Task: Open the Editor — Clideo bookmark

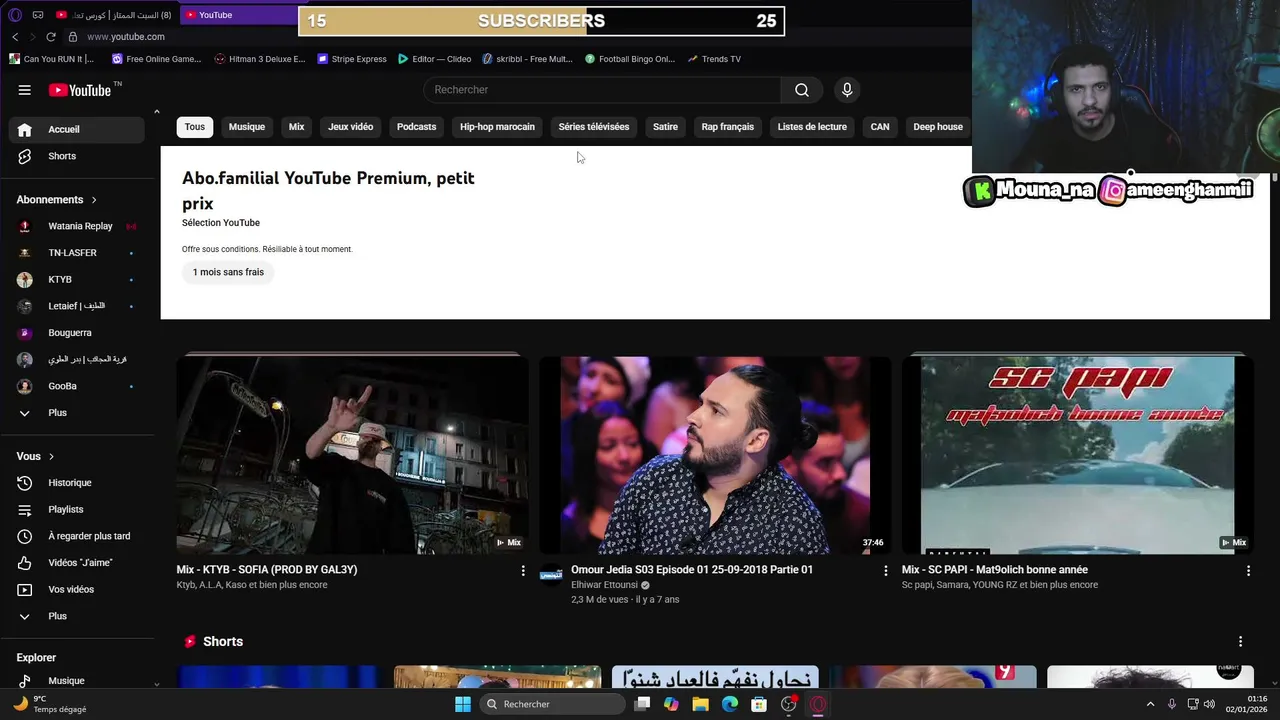Action: (x=434, y=59)
